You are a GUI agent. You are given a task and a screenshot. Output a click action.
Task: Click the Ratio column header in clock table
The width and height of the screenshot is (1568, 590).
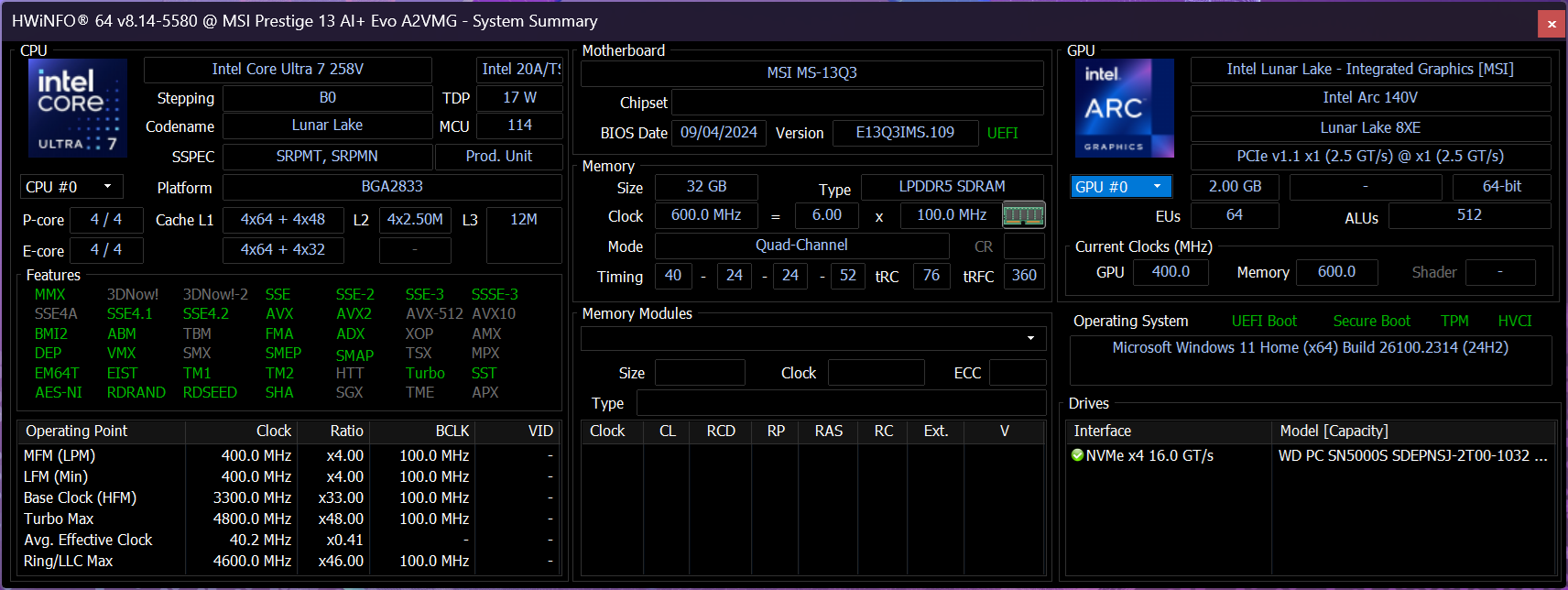pos(333,432)
